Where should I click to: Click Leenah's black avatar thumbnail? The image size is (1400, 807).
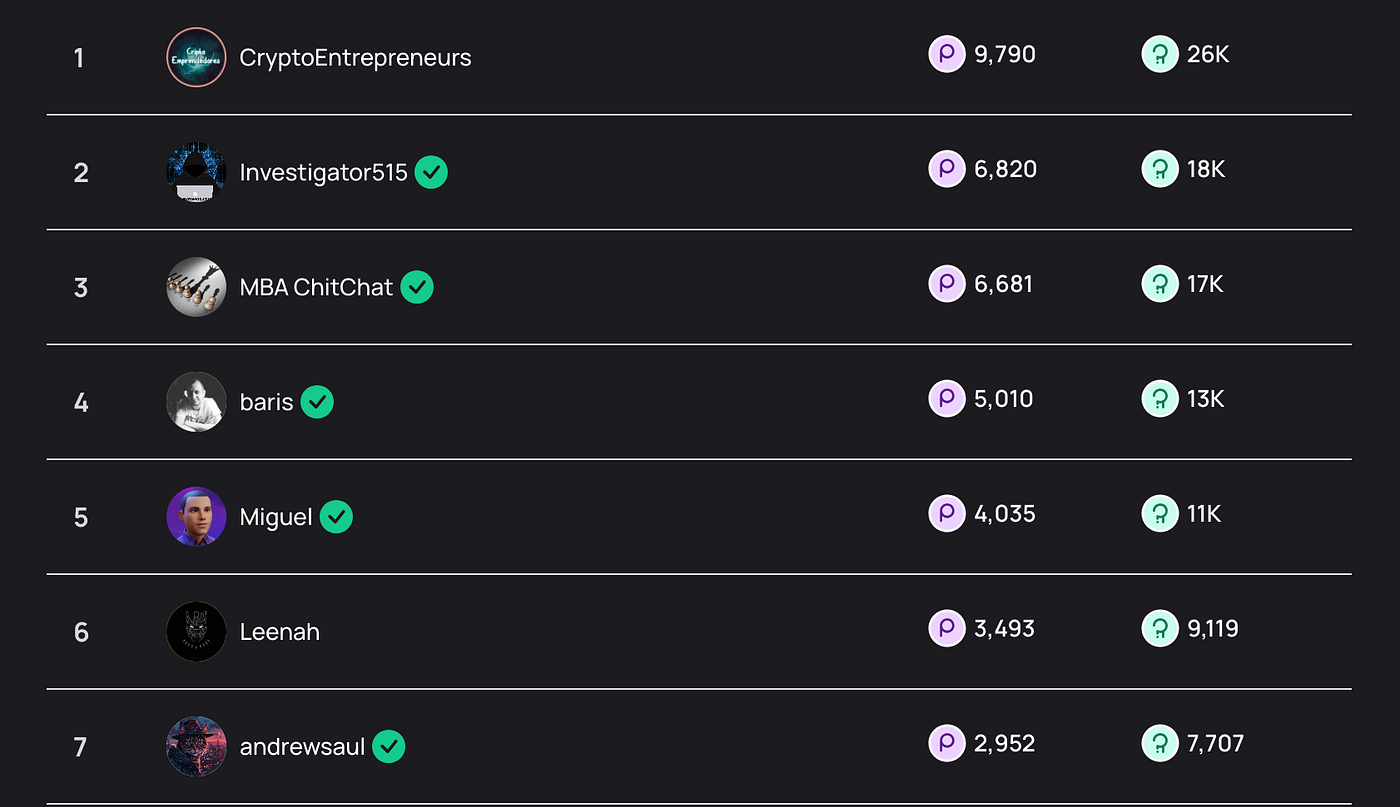[196, 632]
